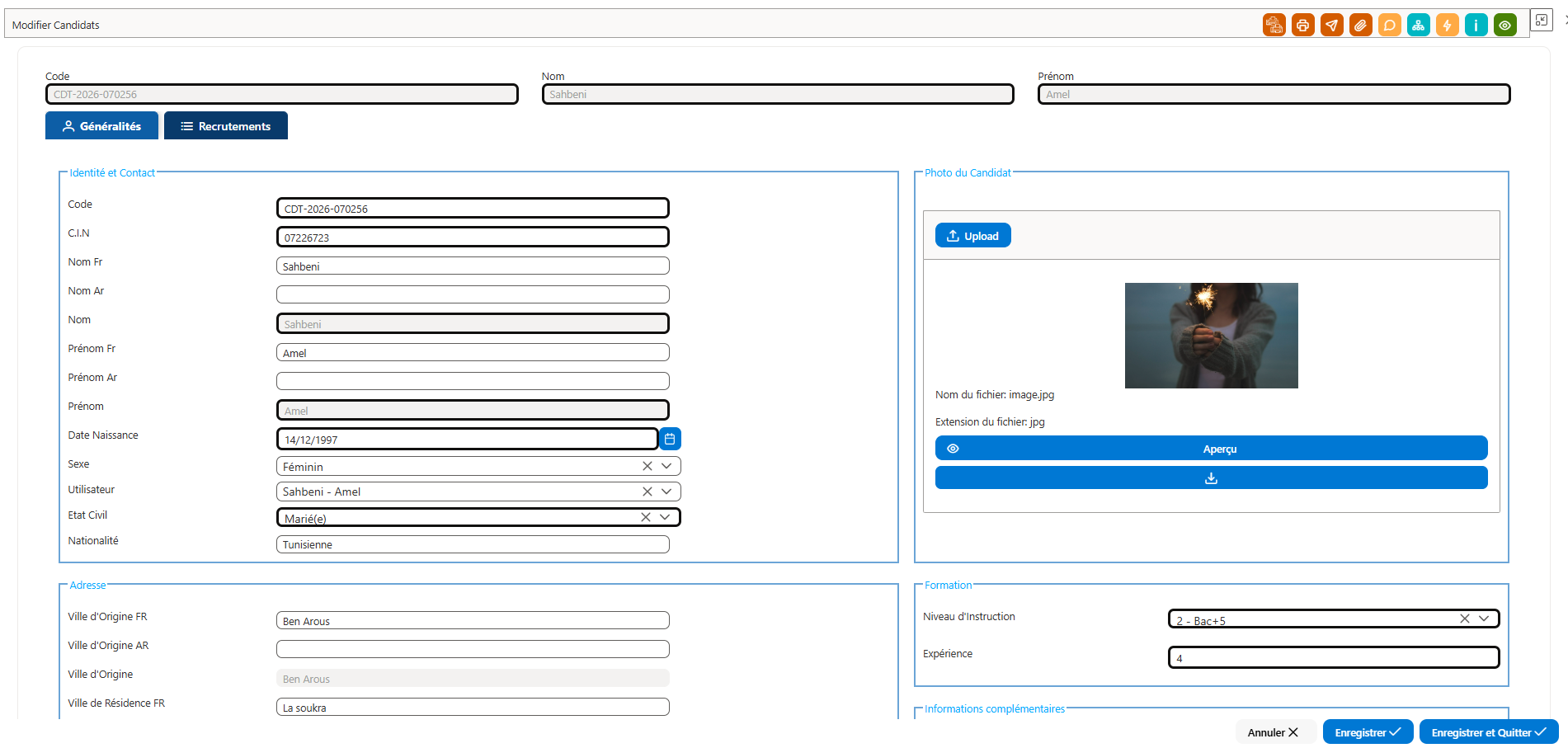Click into the empty Prénom Ar field
This screenshot has height=748, width=1568.
click(x=473, y=381)
